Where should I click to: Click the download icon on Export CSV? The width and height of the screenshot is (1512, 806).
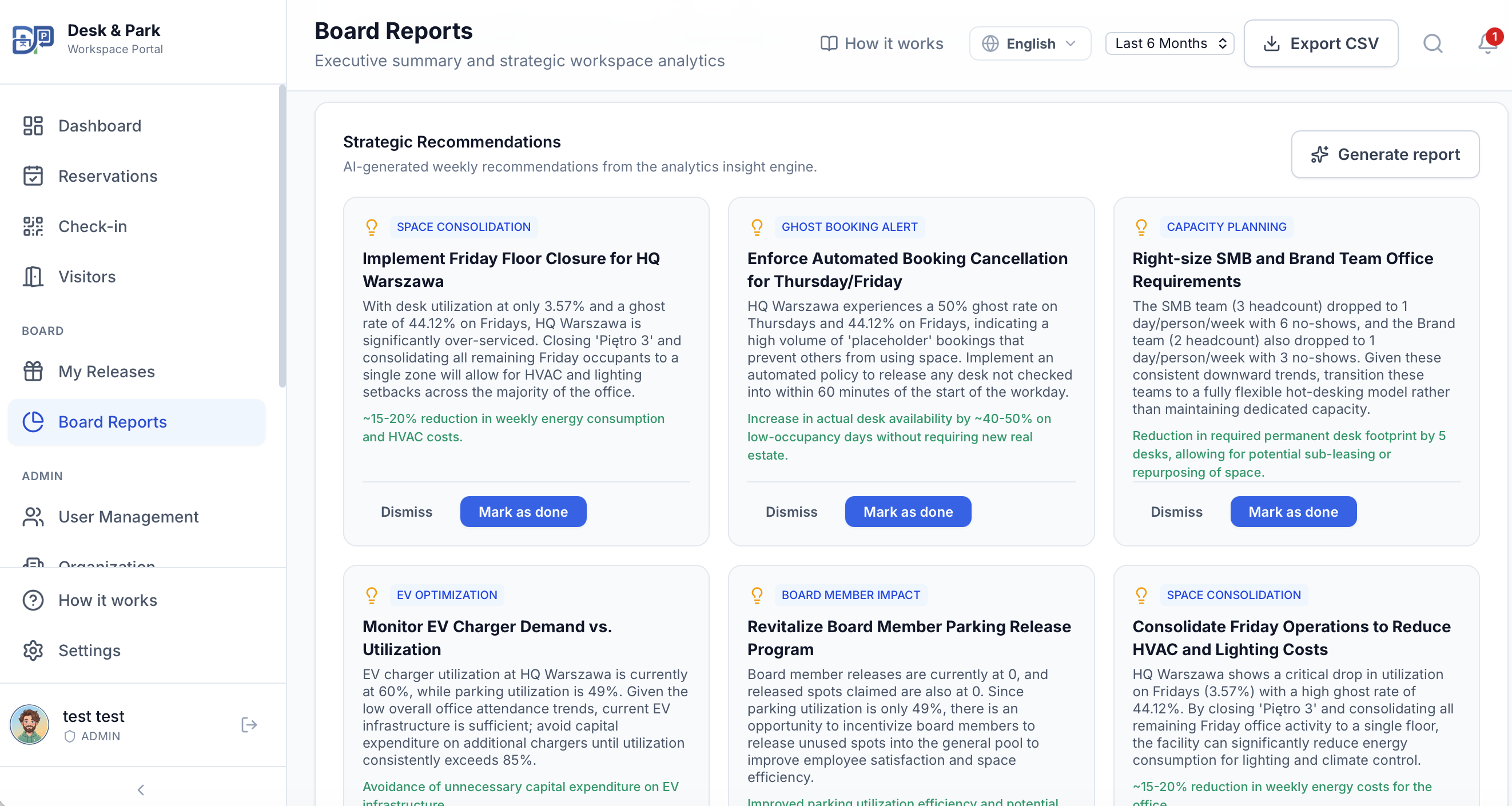click(x=1271, y=43)
